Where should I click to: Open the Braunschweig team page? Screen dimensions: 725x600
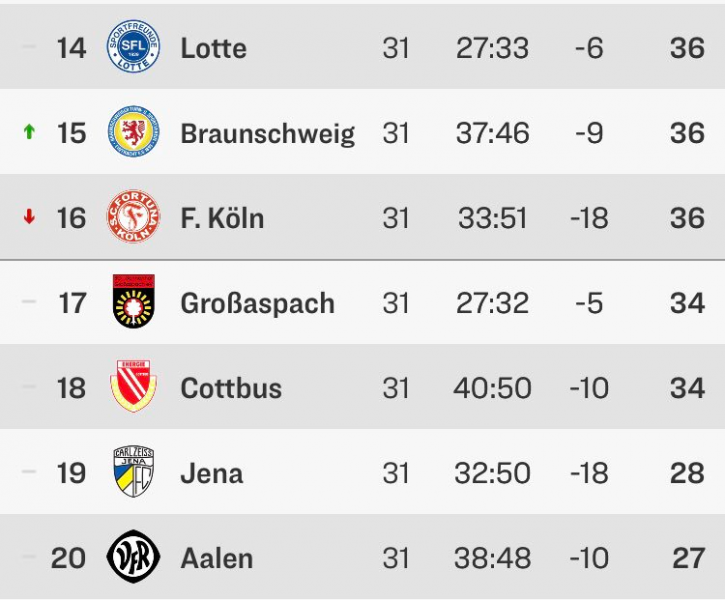[267, 133]
